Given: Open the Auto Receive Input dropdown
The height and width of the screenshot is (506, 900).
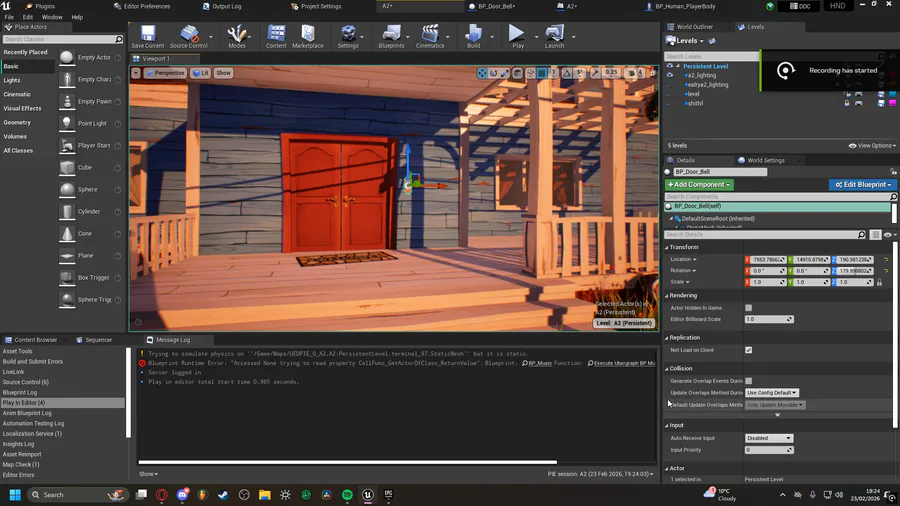Looking at the screenshot, I should point(769,438).
